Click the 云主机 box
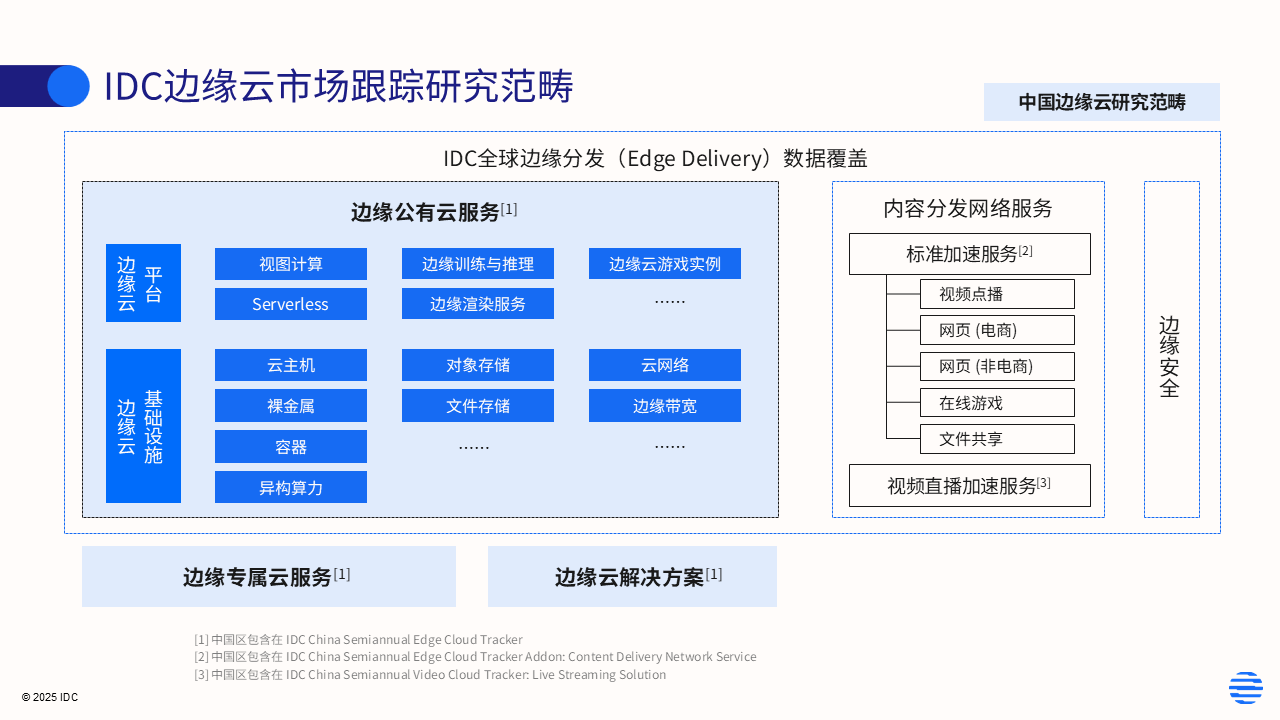Viewport: 1280px width, 720px height. click(x=291, y=365)
